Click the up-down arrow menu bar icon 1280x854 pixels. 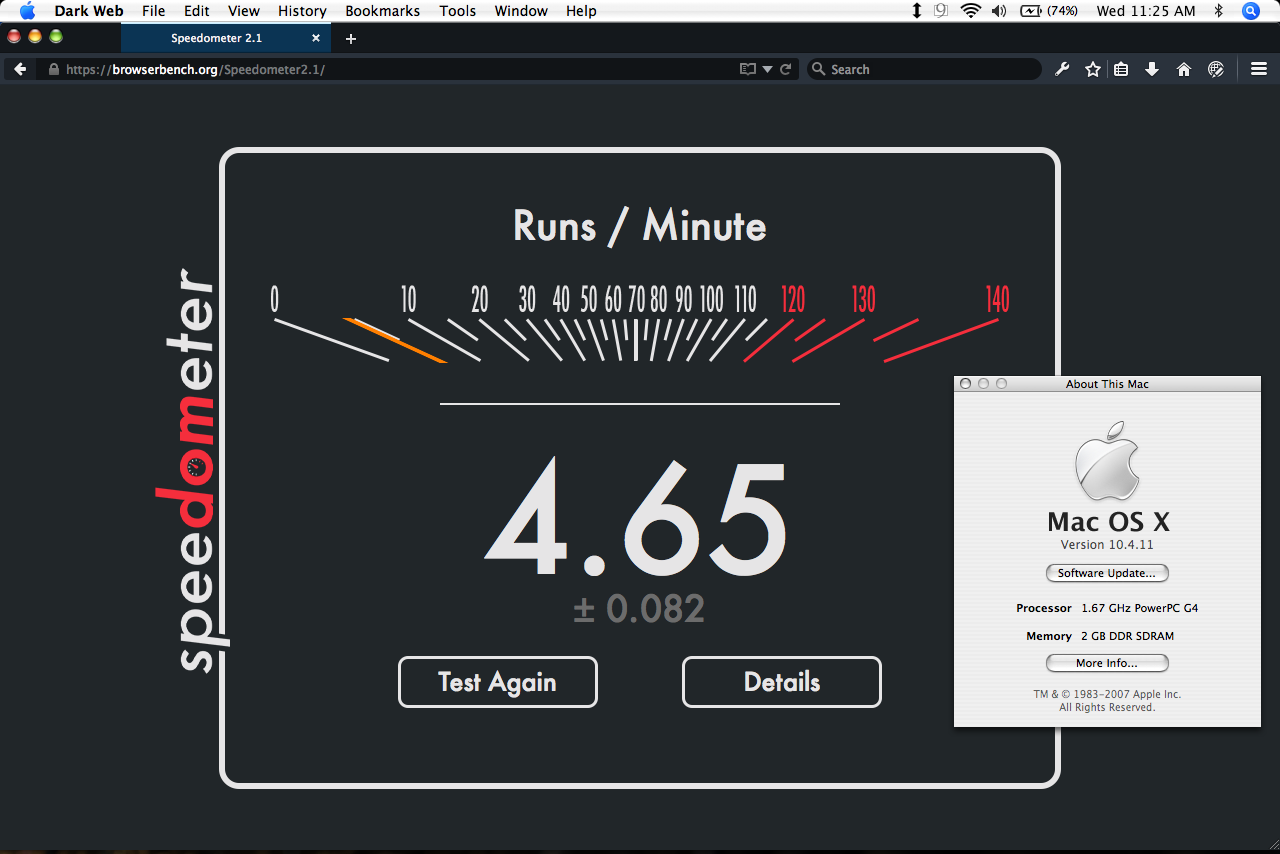click(x=917, y=11)
